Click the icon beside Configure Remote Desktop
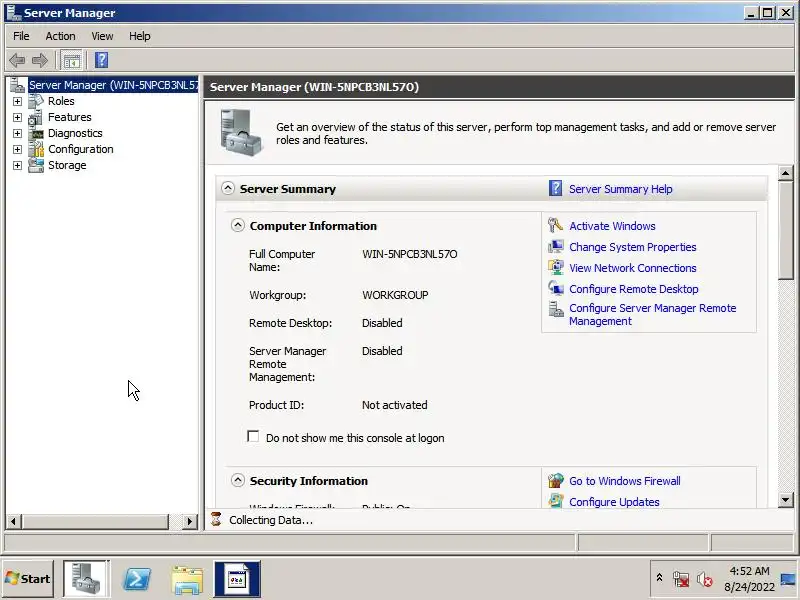The image size is (800, 600). coord(555,288)
